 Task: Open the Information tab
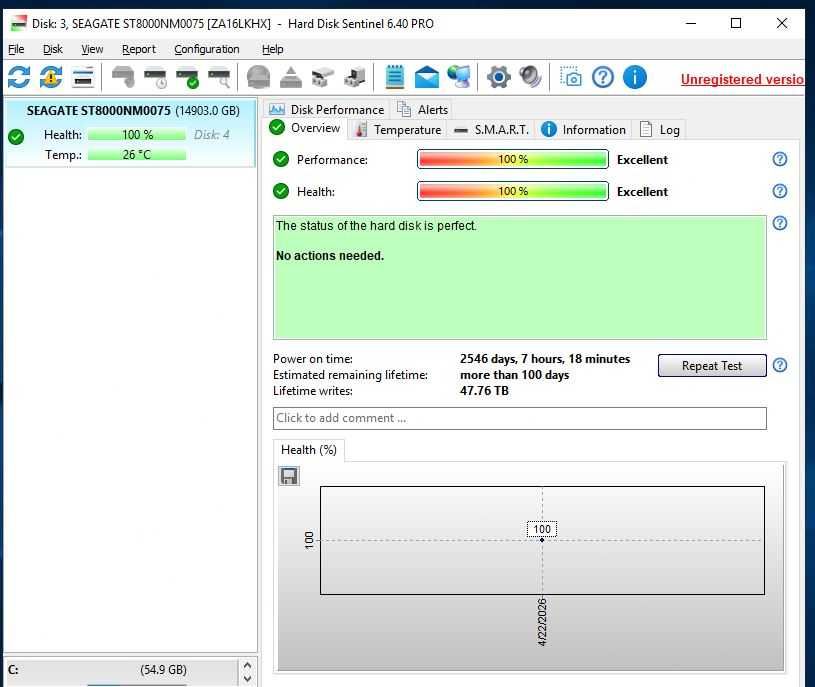pos(584,129)
